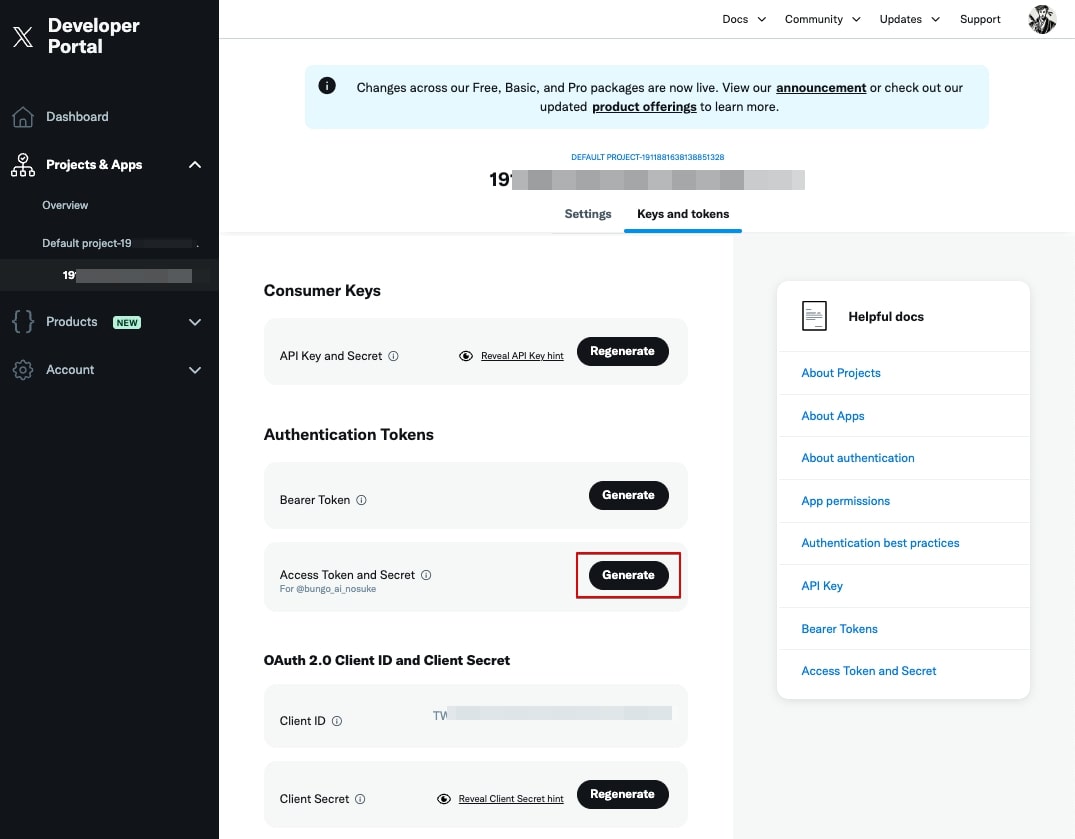Switch to the Settings tab

click(x=588, y=214)
